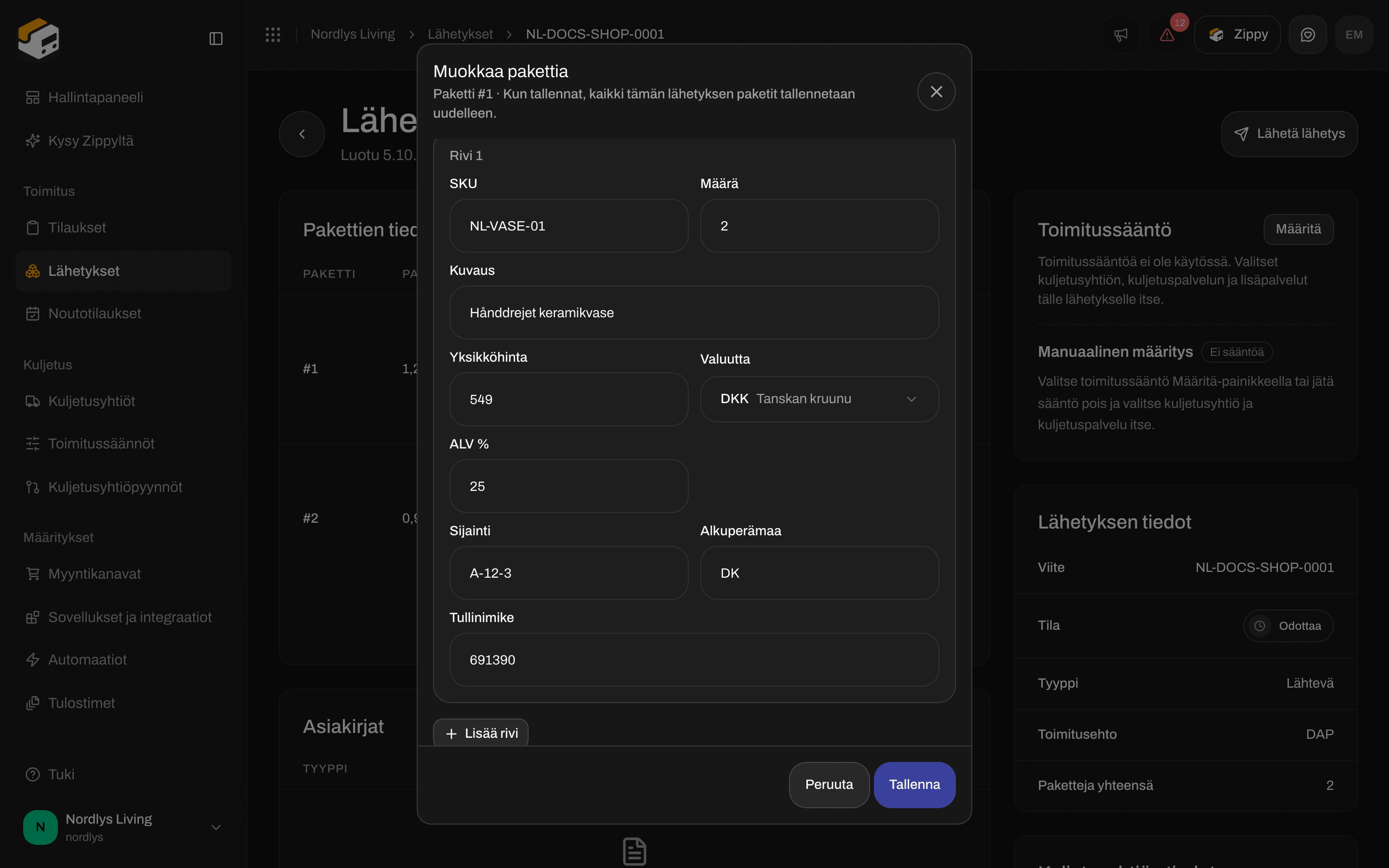Open Lähetykset breadcrumb link
The image size is (1389, 868).
tap(460, 34)
